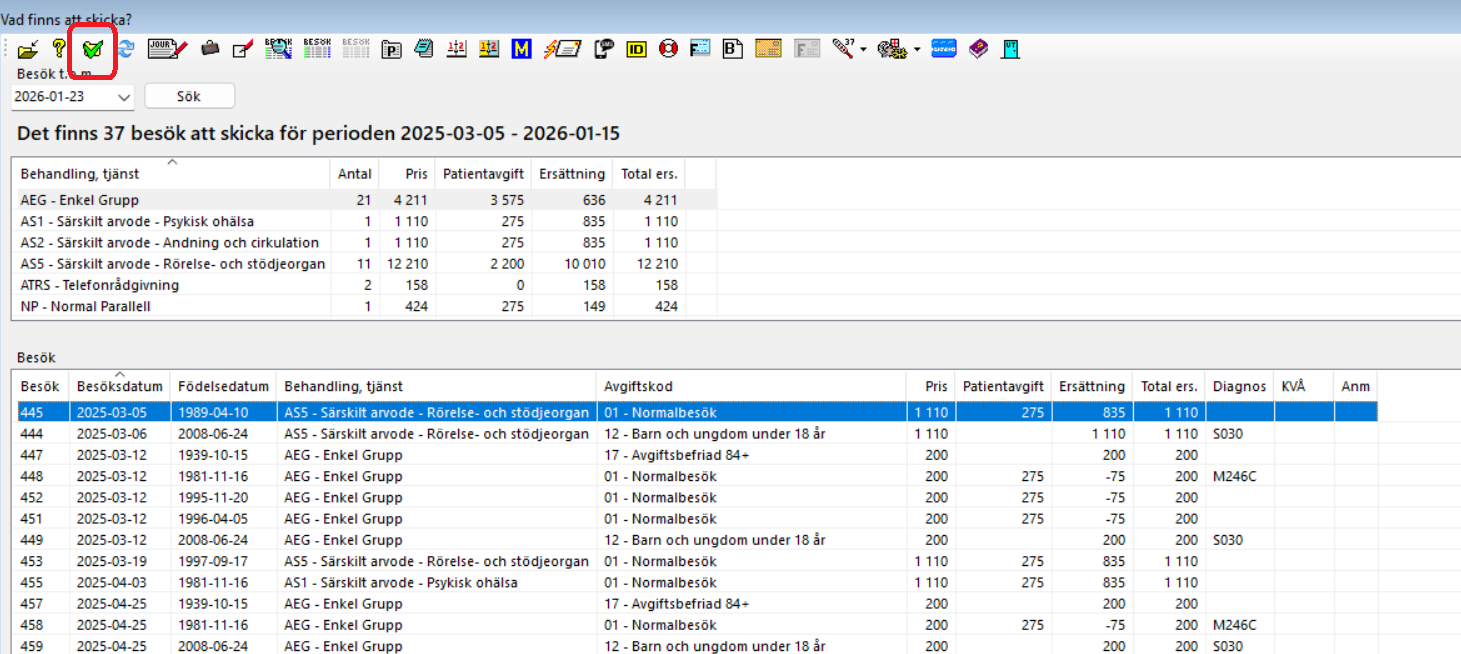Image resolution: width=1461 pixels, height=654 pixels.
Task: Sort summary by Behandling, tjänst column header
Action: (x=170, y=174)
